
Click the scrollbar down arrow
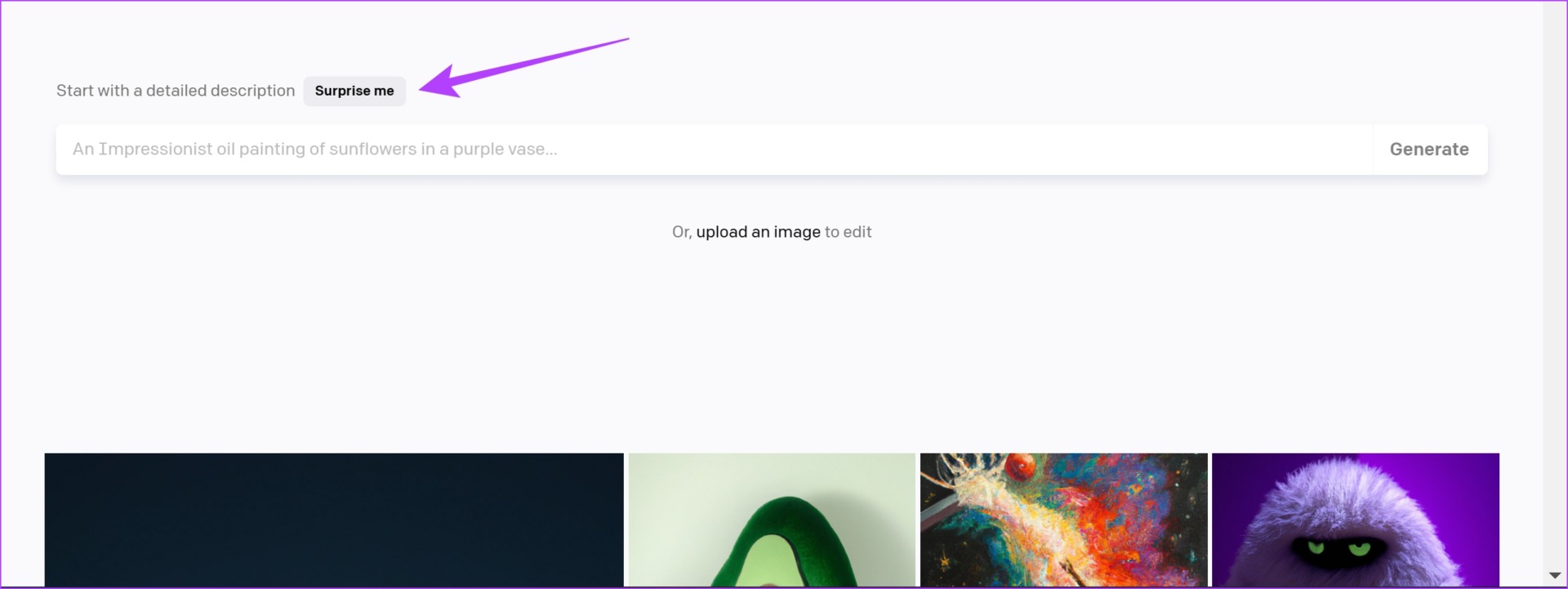(x=1555, y=576)
